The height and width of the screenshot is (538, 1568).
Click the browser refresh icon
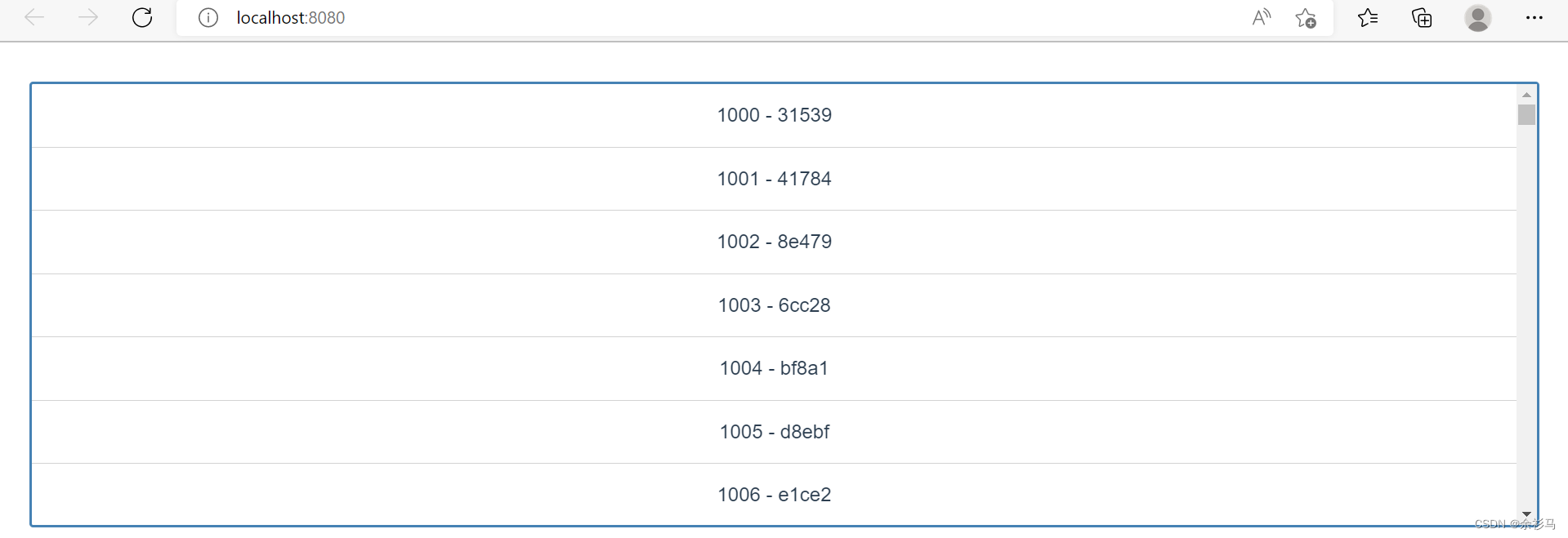point(142,17)
